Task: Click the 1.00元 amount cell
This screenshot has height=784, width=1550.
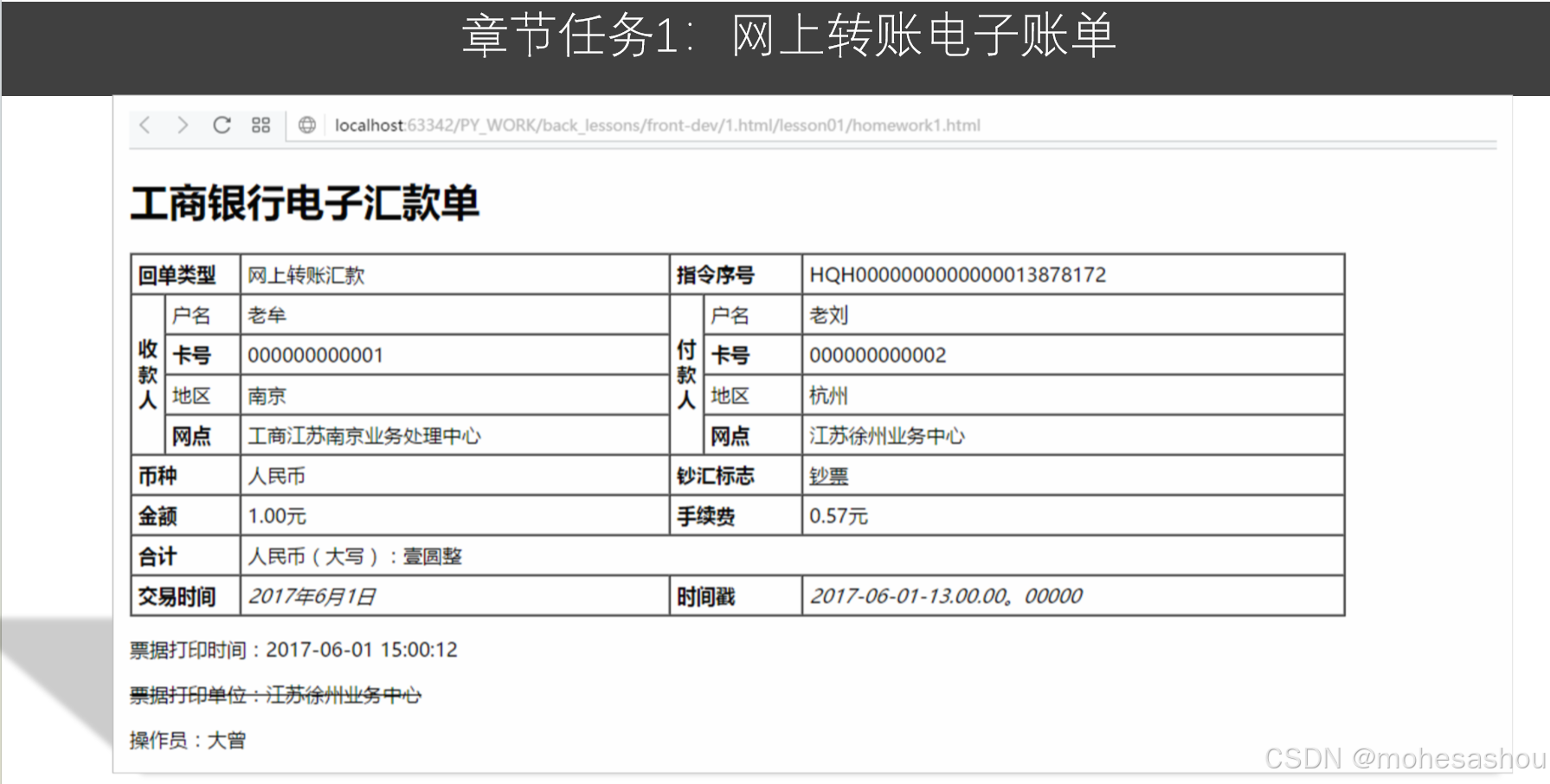Action: [454, 516]
